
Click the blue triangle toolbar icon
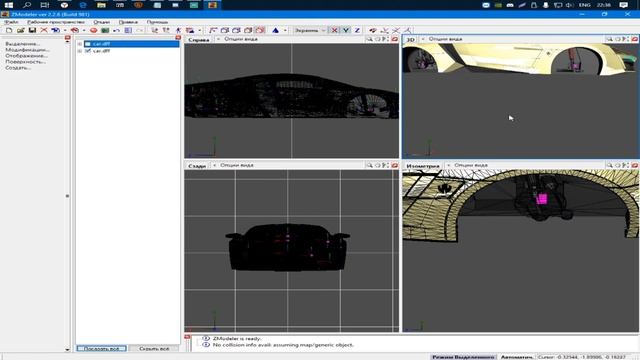pyautogui.click(x=276, y=30)
